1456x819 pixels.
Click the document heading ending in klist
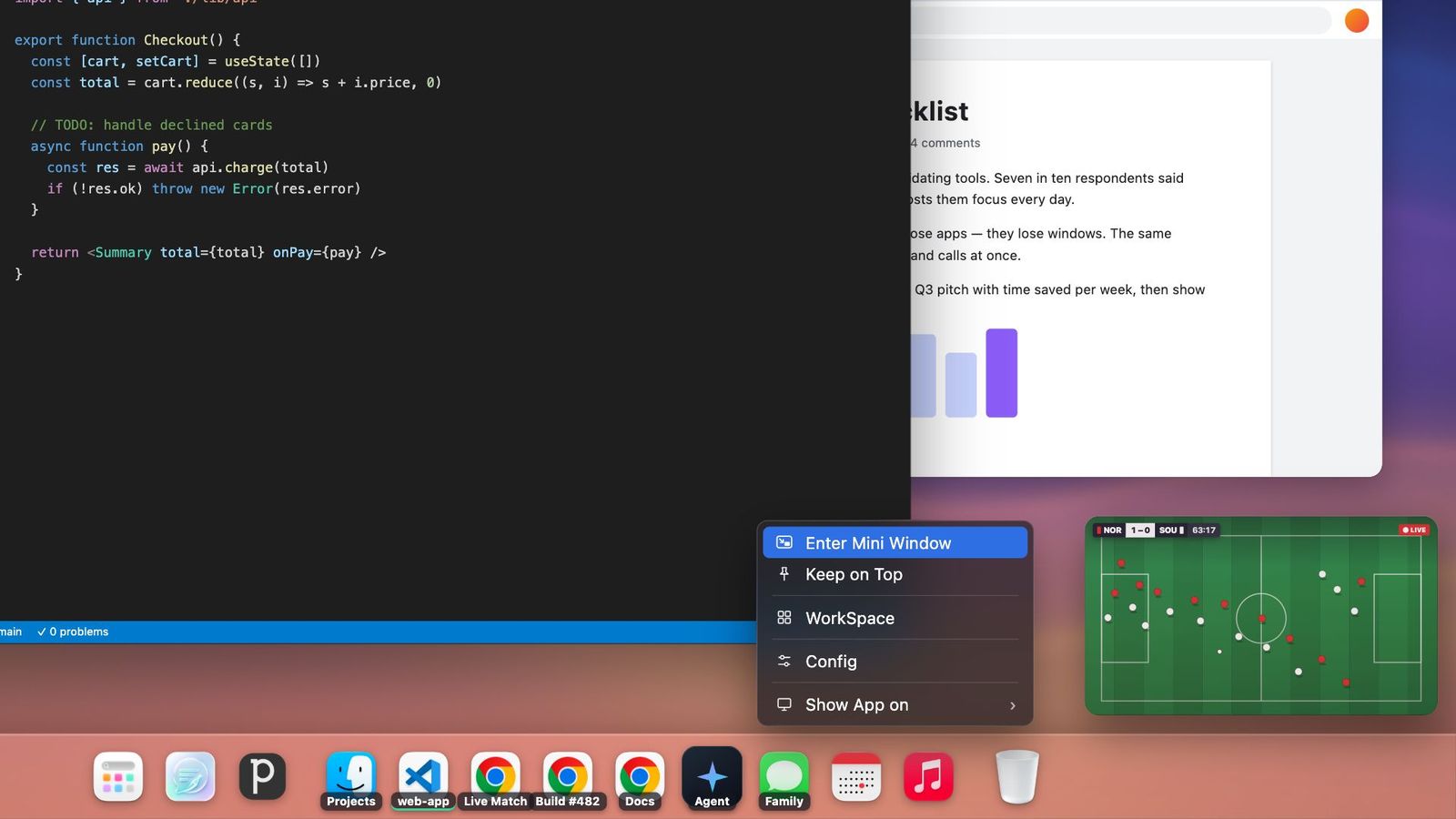939,111
